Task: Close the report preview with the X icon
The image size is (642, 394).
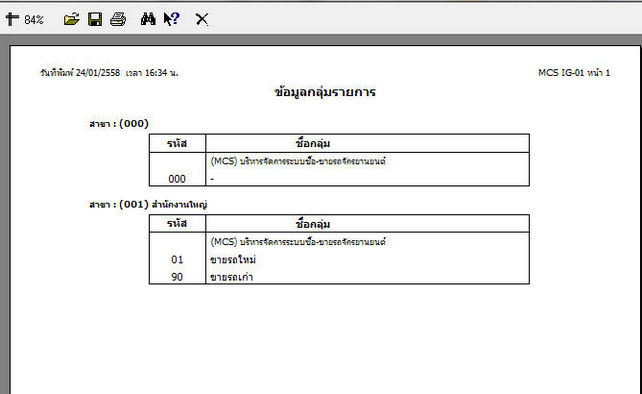Action: click(x=201, y=19)
